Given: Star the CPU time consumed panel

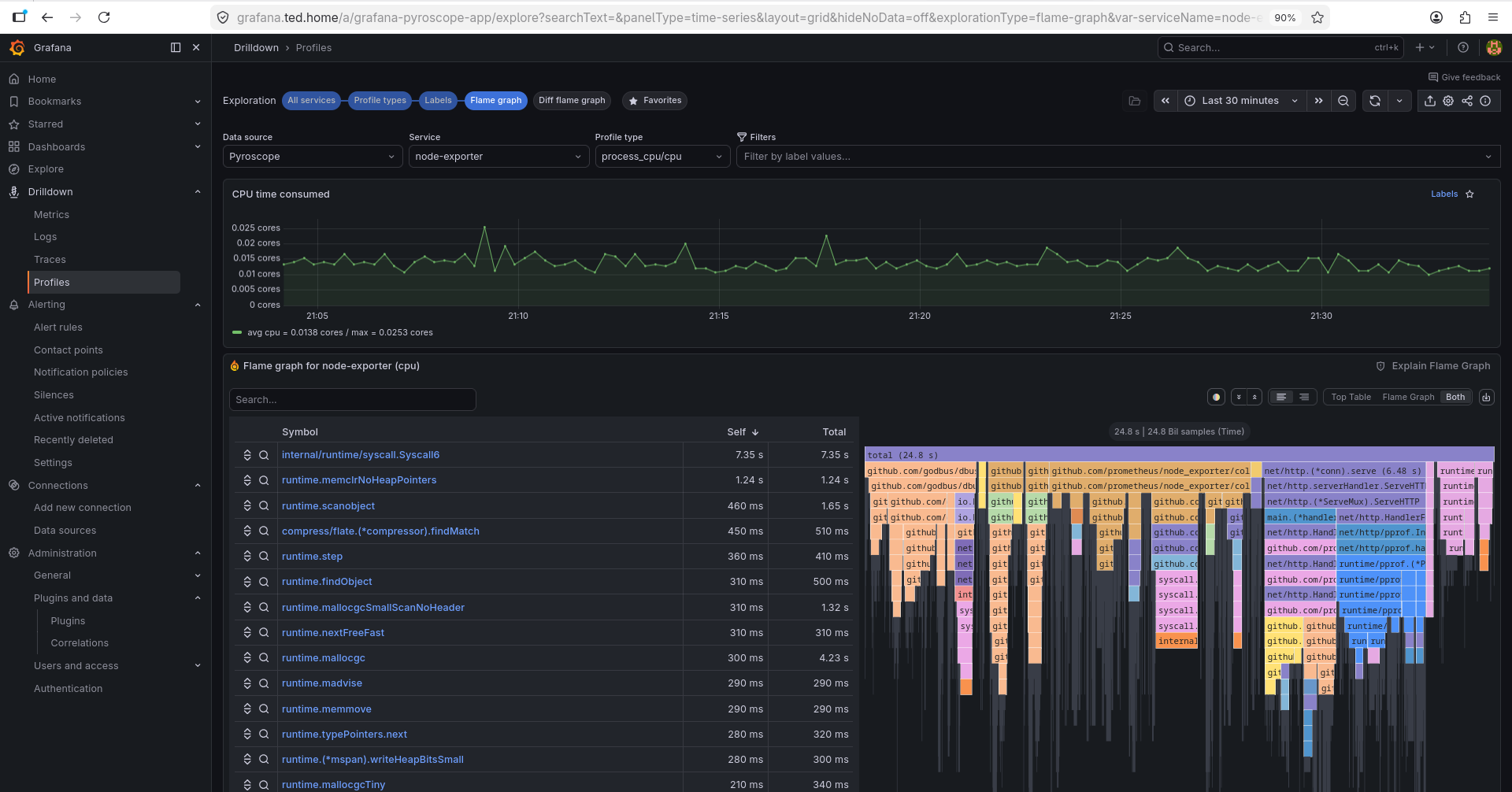Looking at the screenshot, I should [1469, 194].
